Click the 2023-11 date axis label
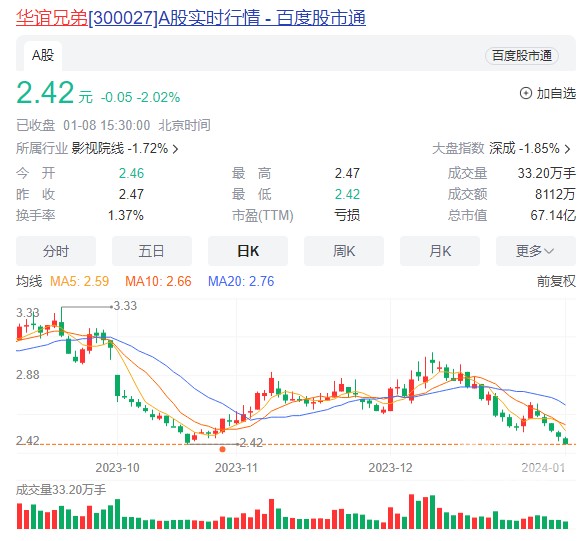The image size is (578, 541). click(236, 468)
